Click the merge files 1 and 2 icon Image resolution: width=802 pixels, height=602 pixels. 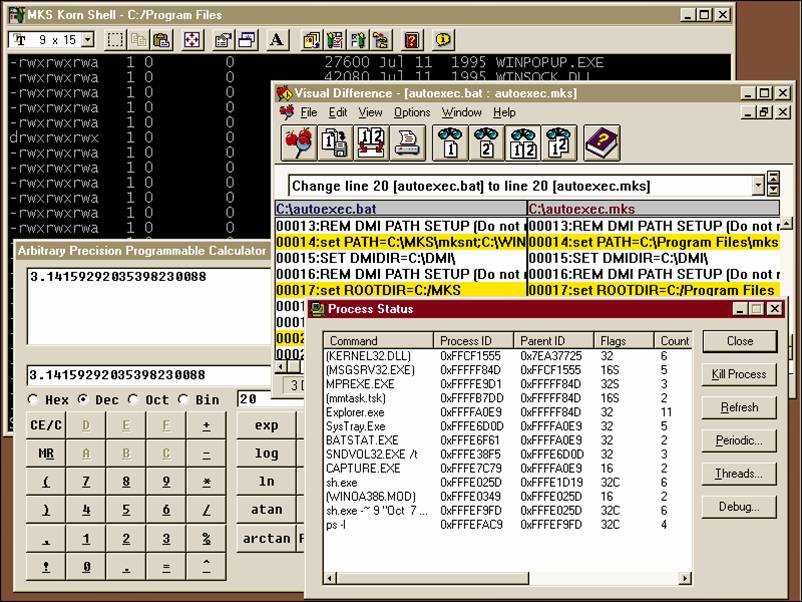coord(371,143)
